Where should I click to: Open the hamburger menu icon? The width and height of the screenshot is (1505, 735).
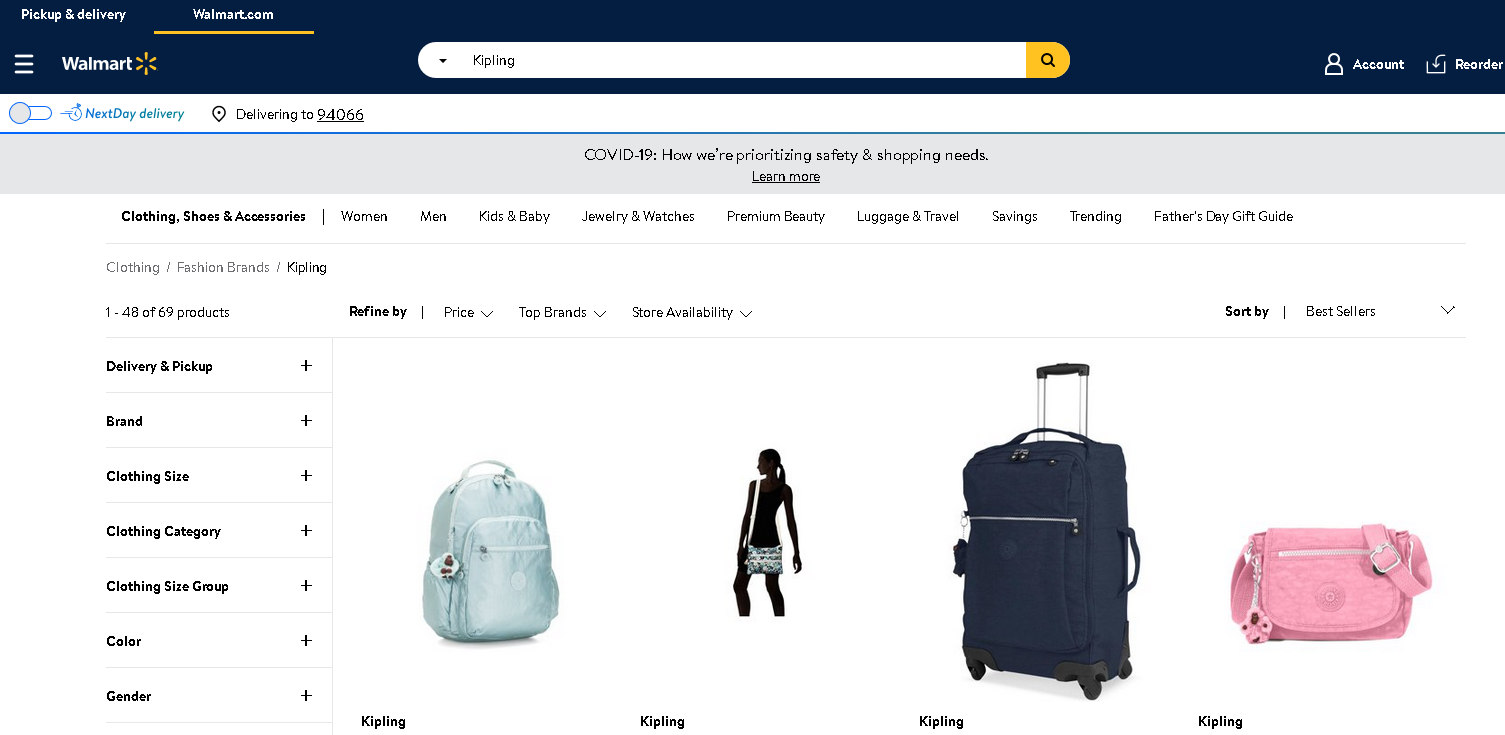24,64
